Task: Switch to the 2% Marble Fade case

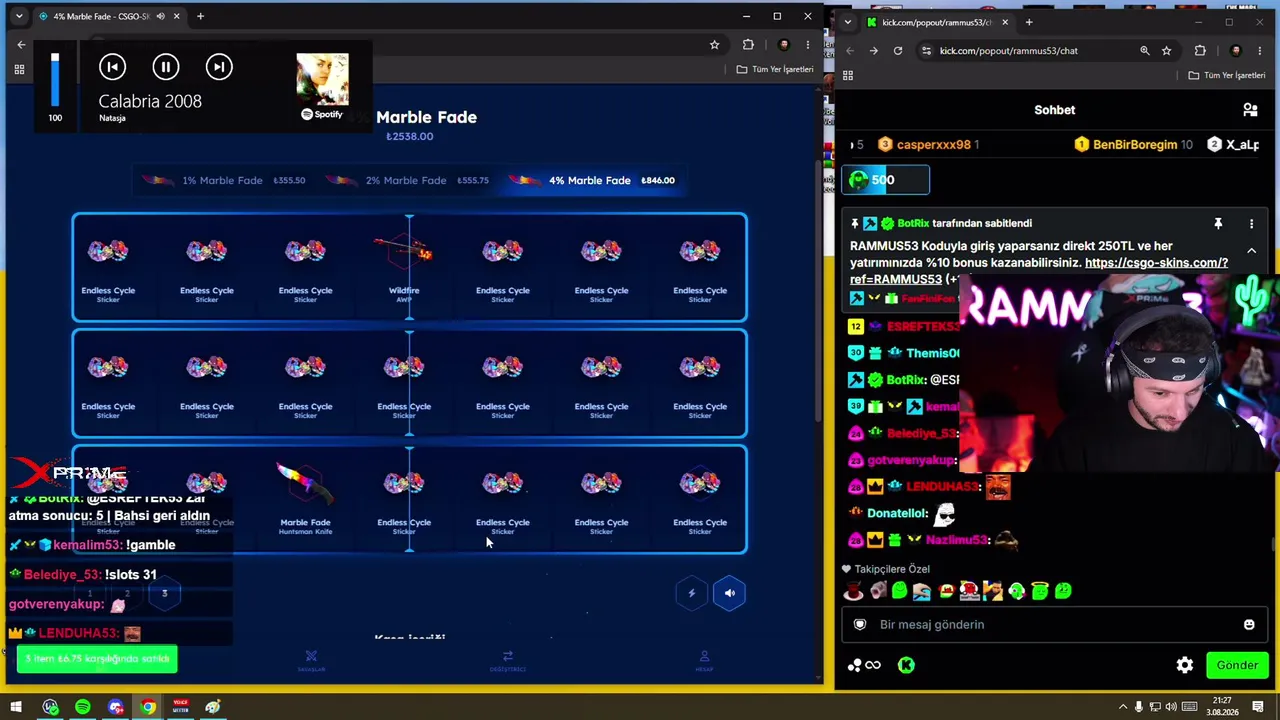Action: point(407,180)
